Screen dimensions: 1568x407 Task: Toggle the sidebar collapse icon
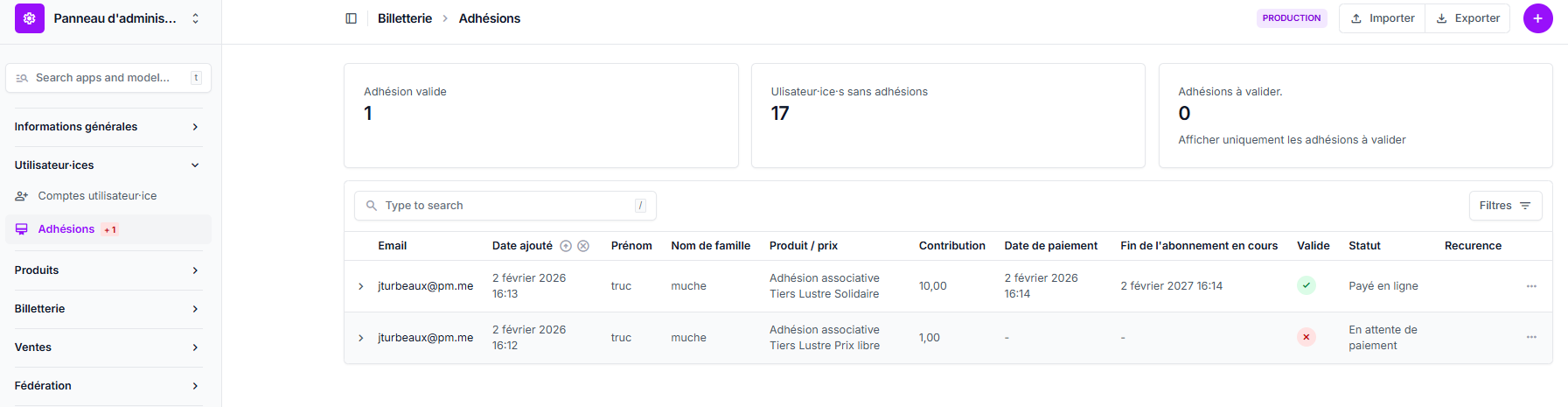pyautogui.click(x=351, y=18)
